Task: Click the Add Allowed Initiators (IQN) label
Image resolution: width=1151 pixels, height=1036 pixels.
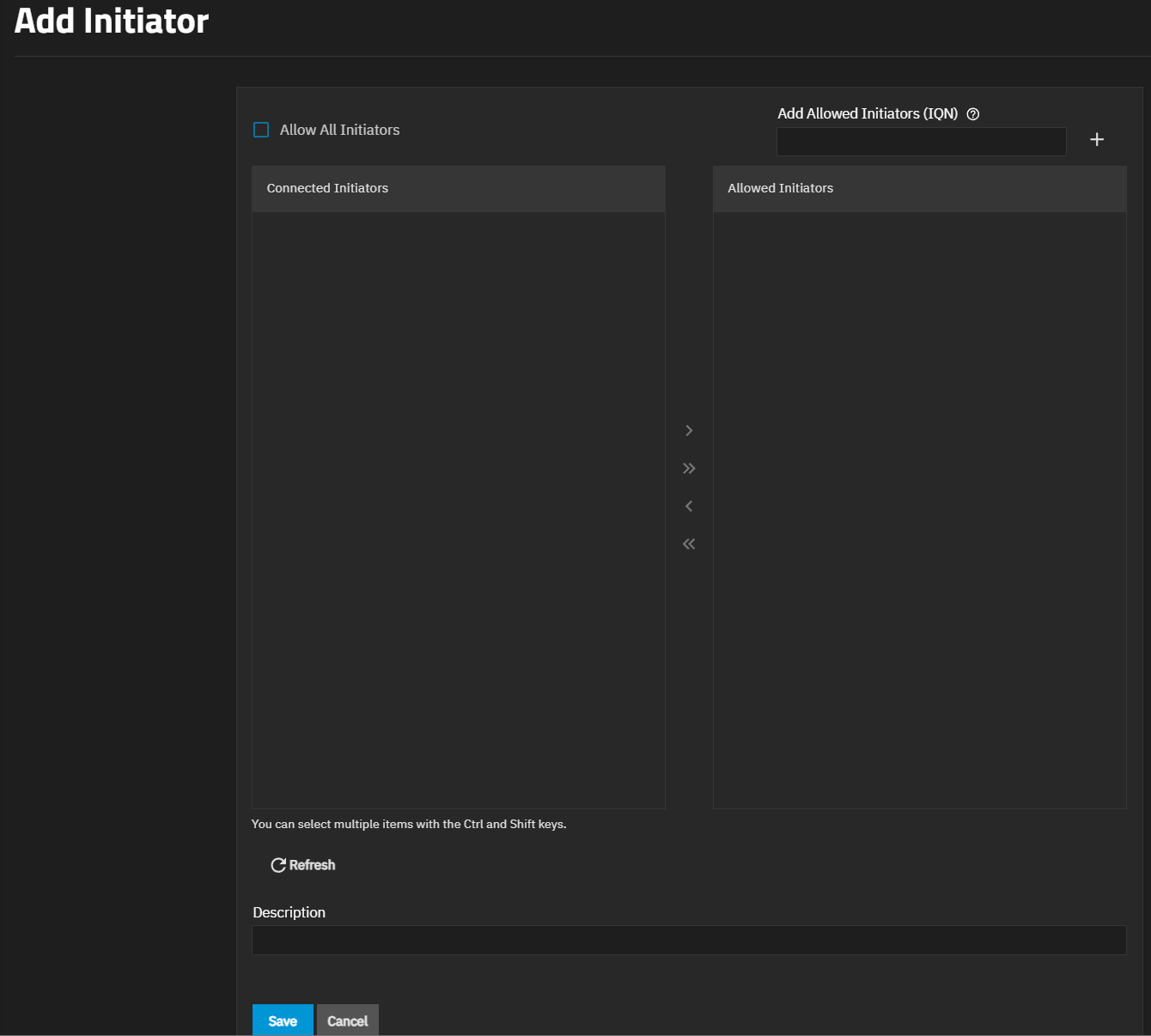Action: click(x=867, y=113)
